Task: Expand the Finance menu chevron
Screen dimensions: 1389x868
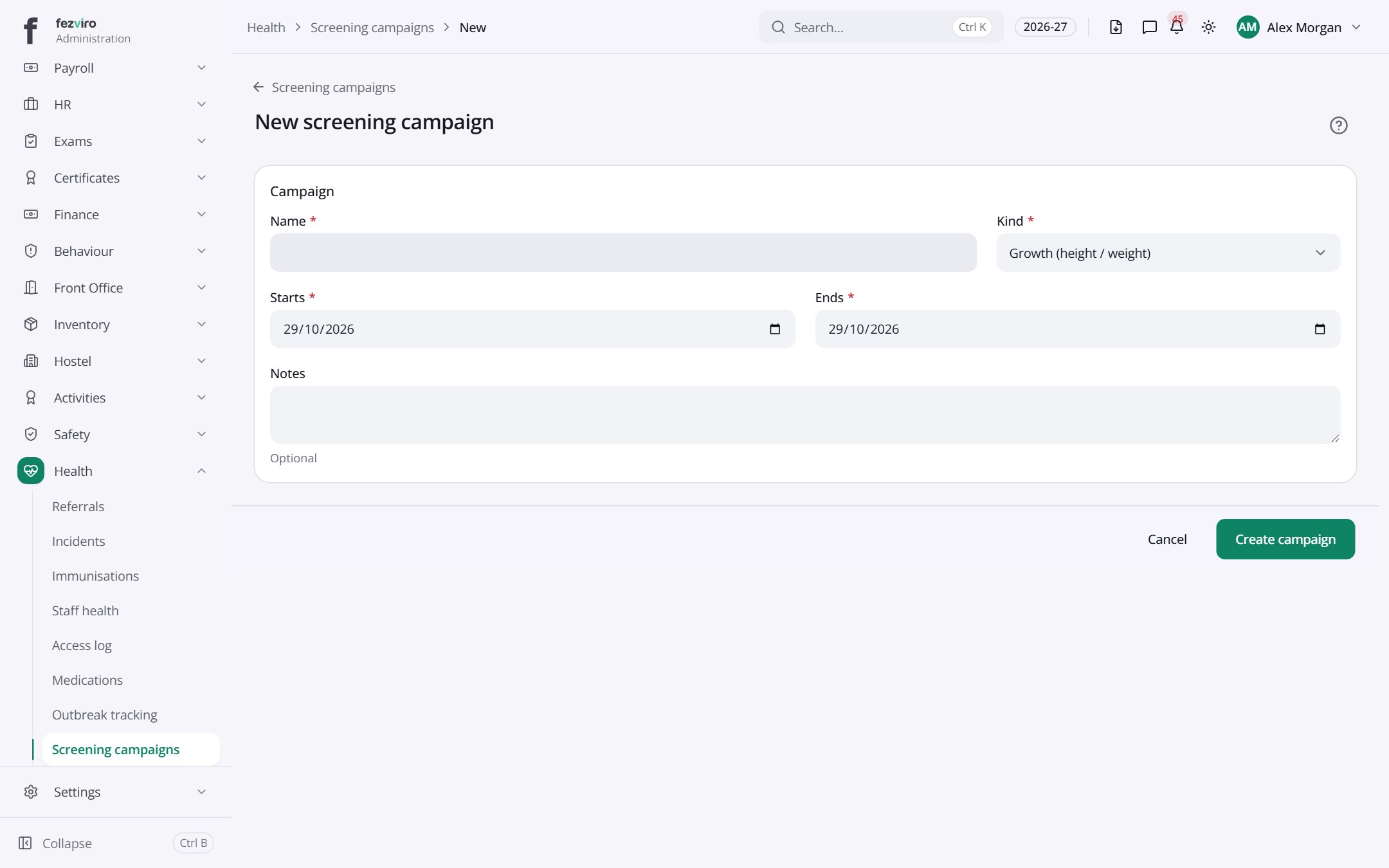Action: coord(201,214)
